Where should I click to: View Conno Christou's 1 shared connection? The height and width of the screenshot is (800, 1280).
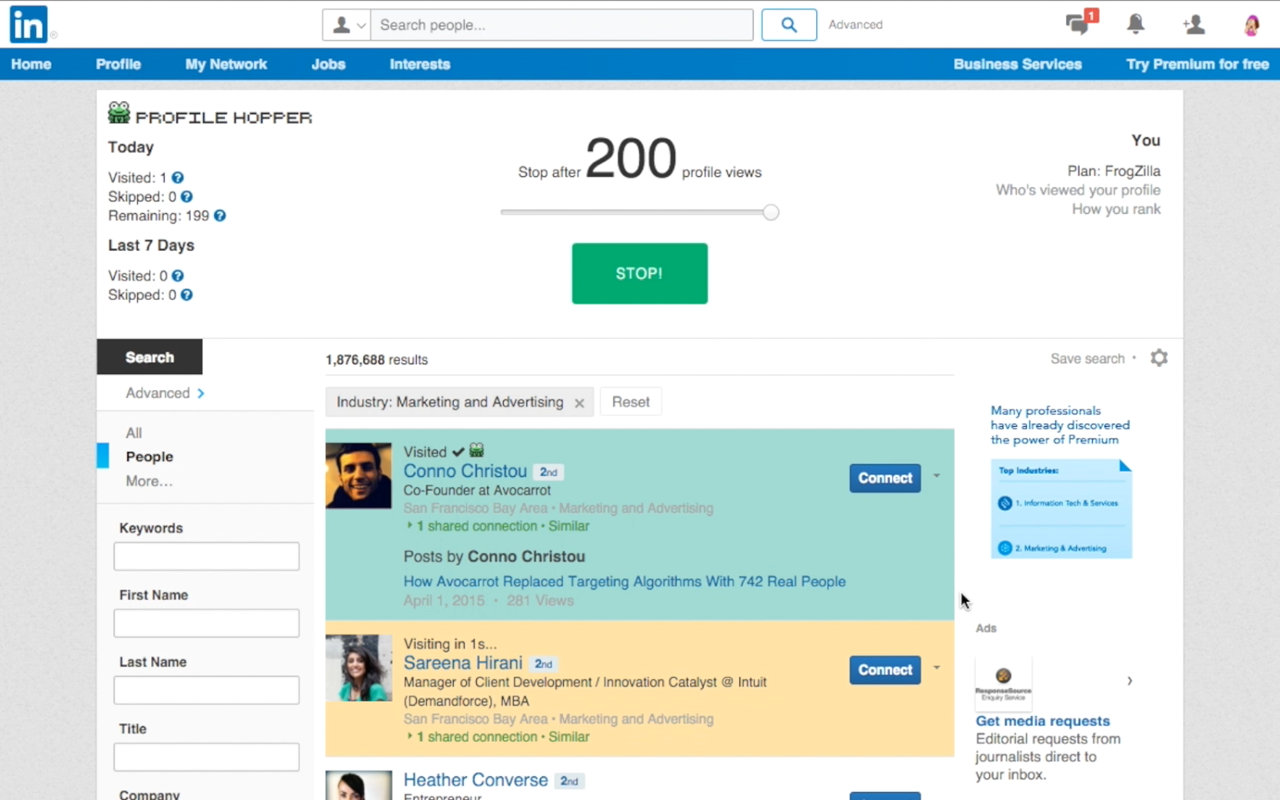click(477, 526)
